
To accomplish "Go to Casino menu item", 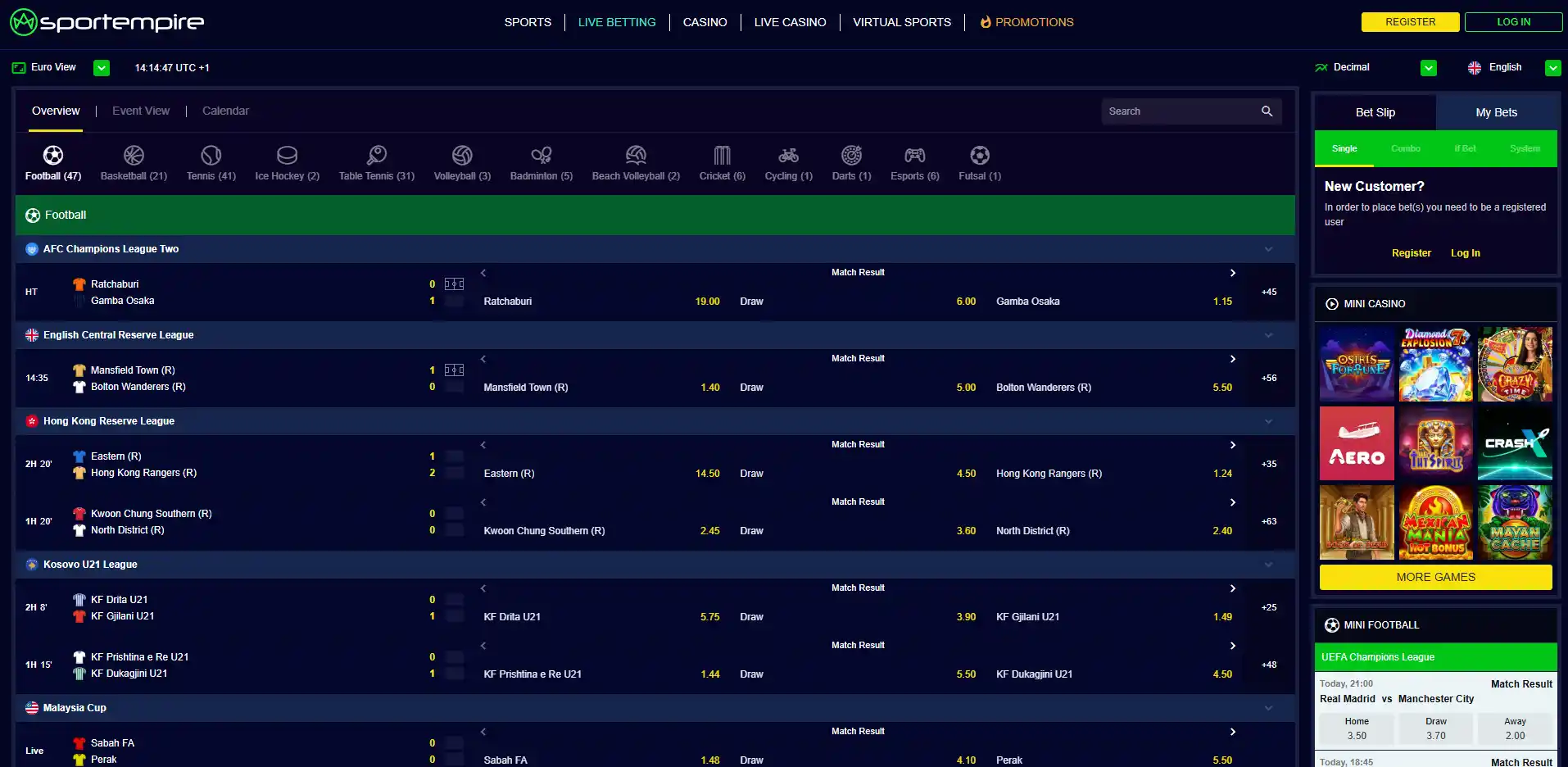I will pyautogui.click(x=705, y=22).
